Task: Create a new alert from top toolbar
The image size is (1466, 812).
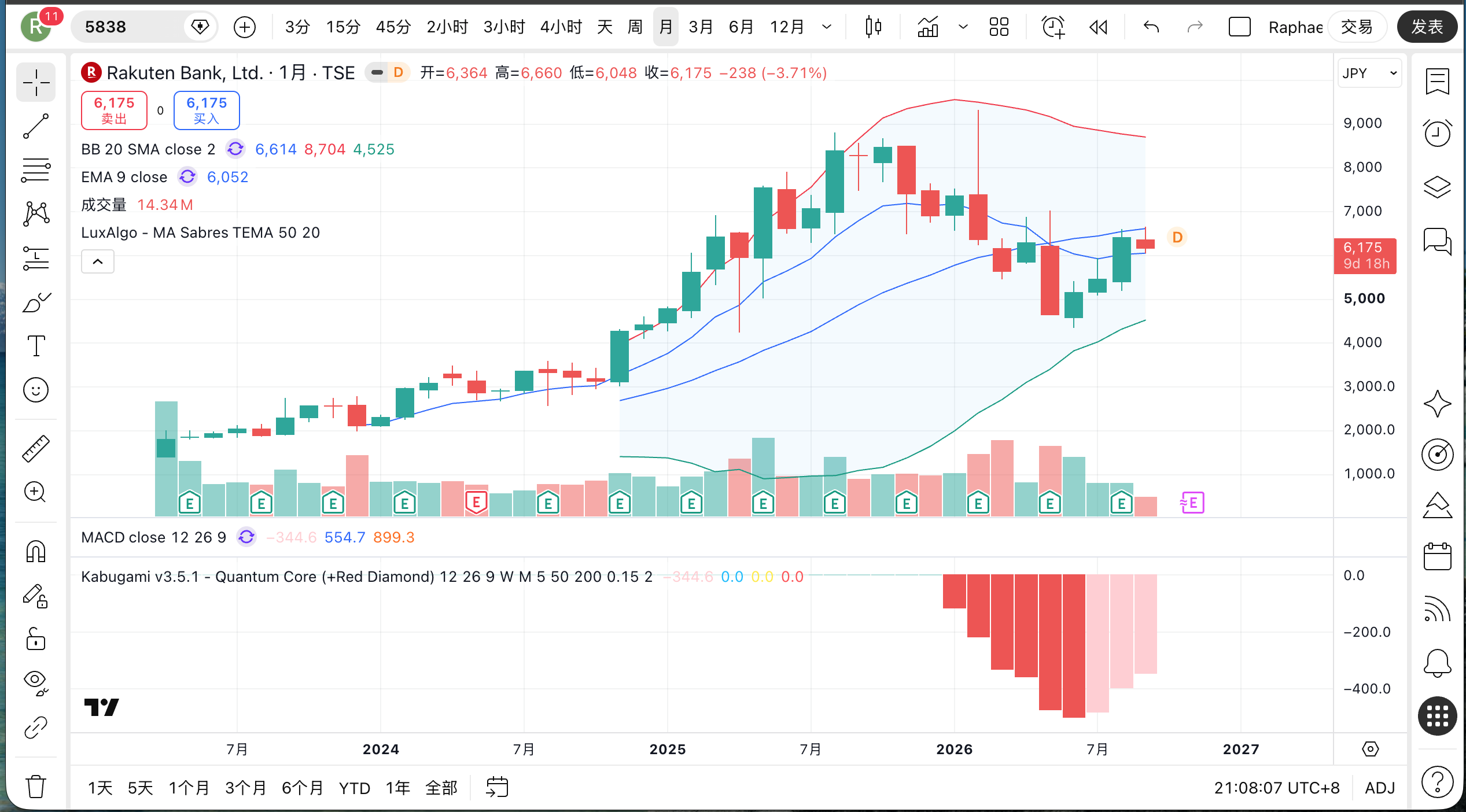Action: click(1054, 27)
